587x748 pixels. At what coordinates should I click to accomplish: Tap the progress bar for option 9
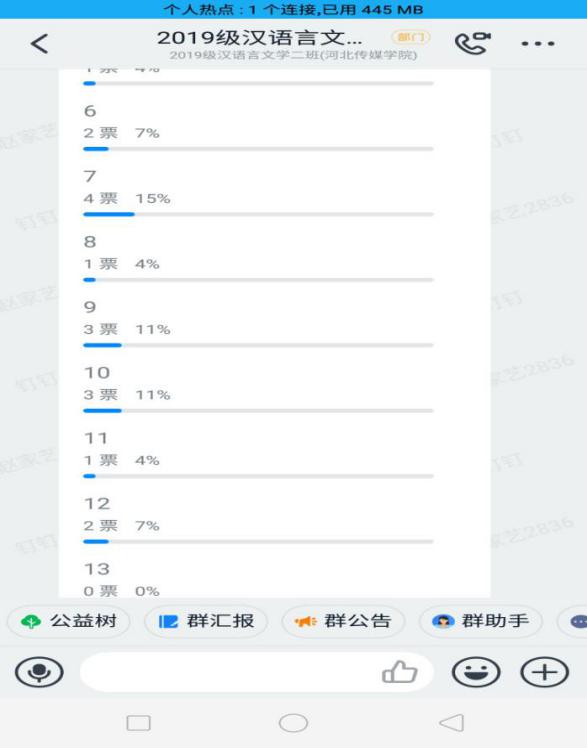[258, 345]
